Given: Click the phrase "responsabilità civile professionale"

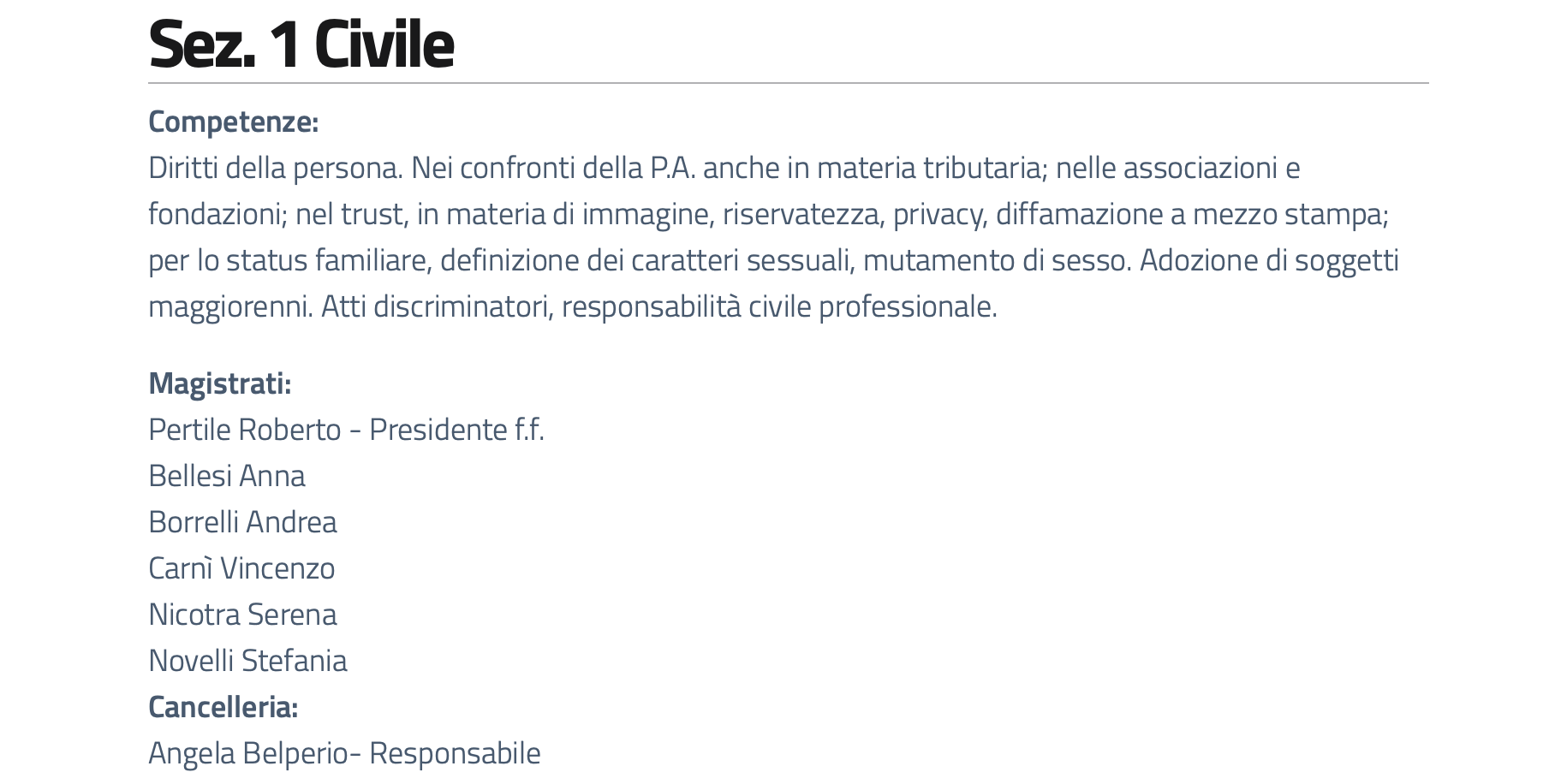Looking at the screenshot, I should click(x=778, y=306).
